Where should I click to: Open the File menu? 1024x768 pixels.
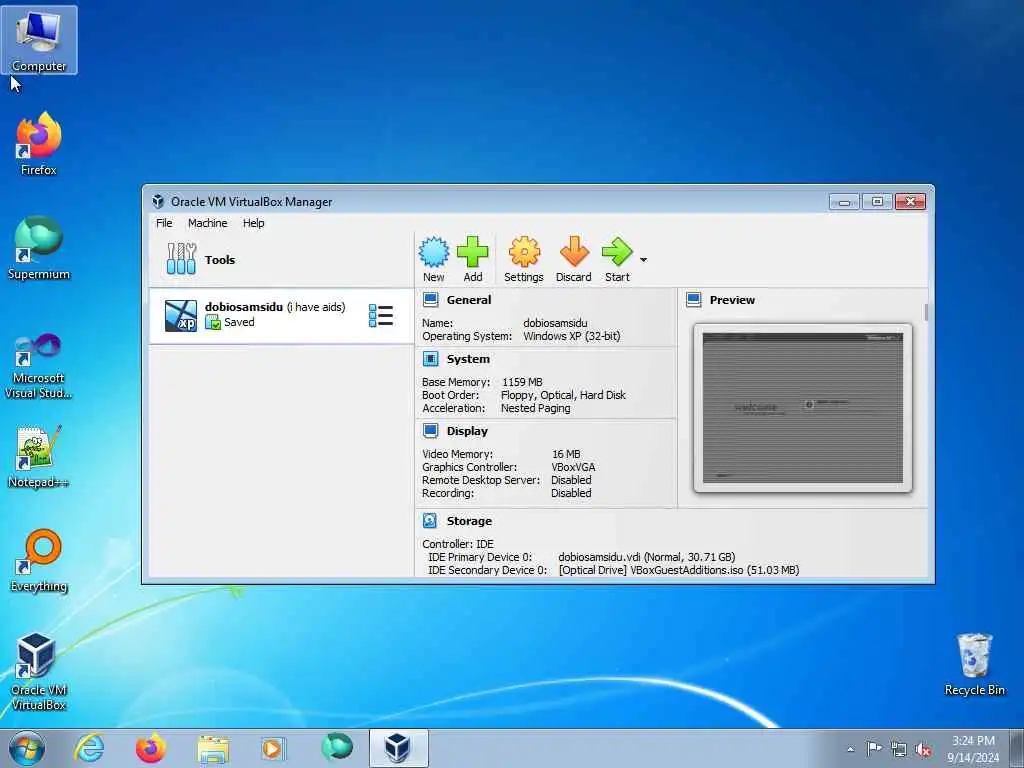(164, 223)
